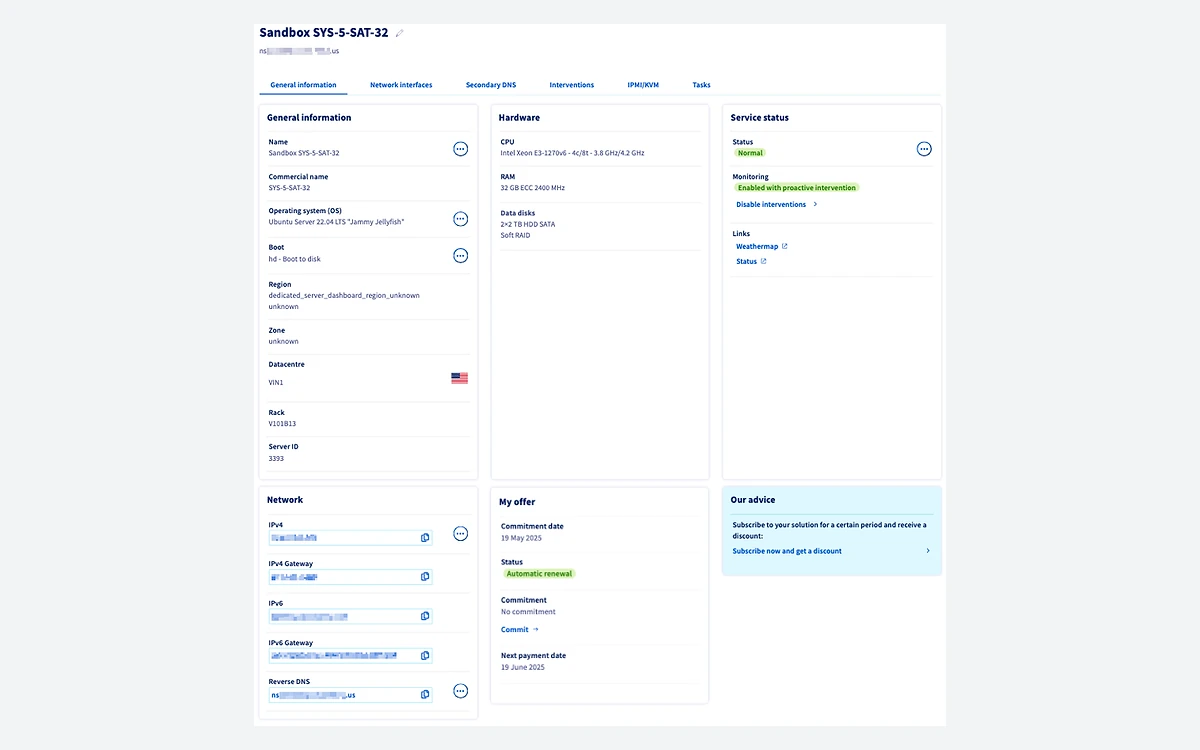Switch to the General information tab
Screen dimensions: 1200x750
coord(303,85)
